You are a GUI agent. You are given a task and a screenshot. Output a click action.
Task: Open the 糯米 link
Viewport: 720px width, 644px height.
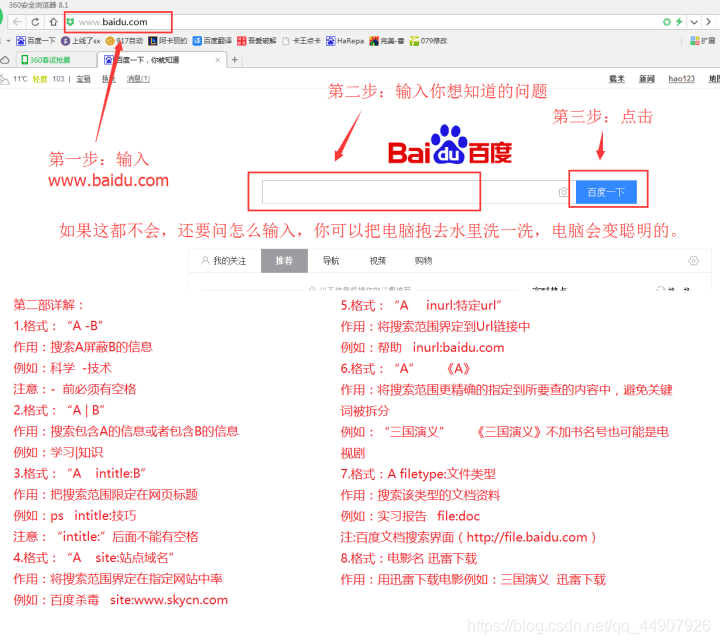pos(617,79)
